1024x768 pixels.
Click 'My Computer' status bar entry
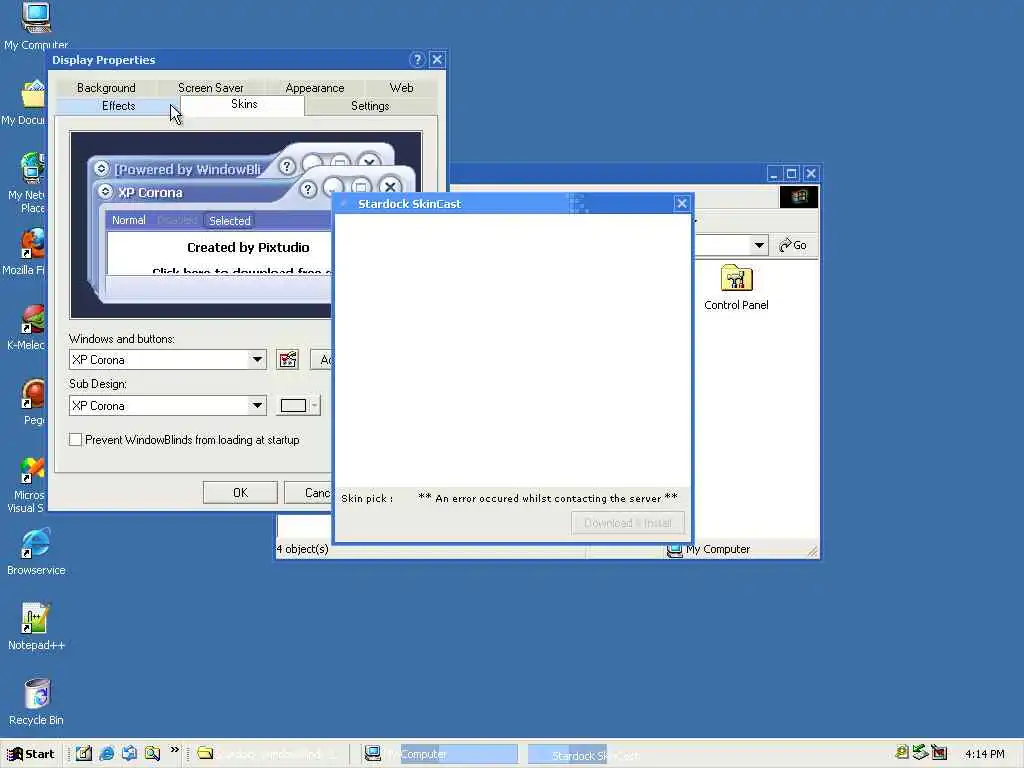click(x=709, y=549)
